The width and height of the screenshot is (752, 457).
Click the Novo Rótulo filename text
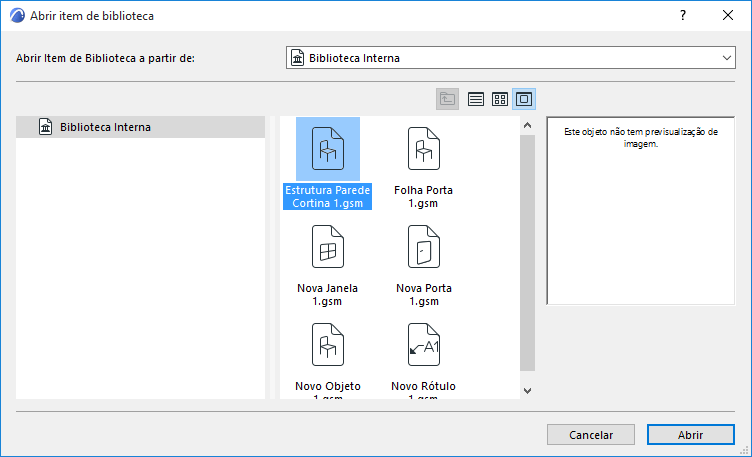(423, 389)
